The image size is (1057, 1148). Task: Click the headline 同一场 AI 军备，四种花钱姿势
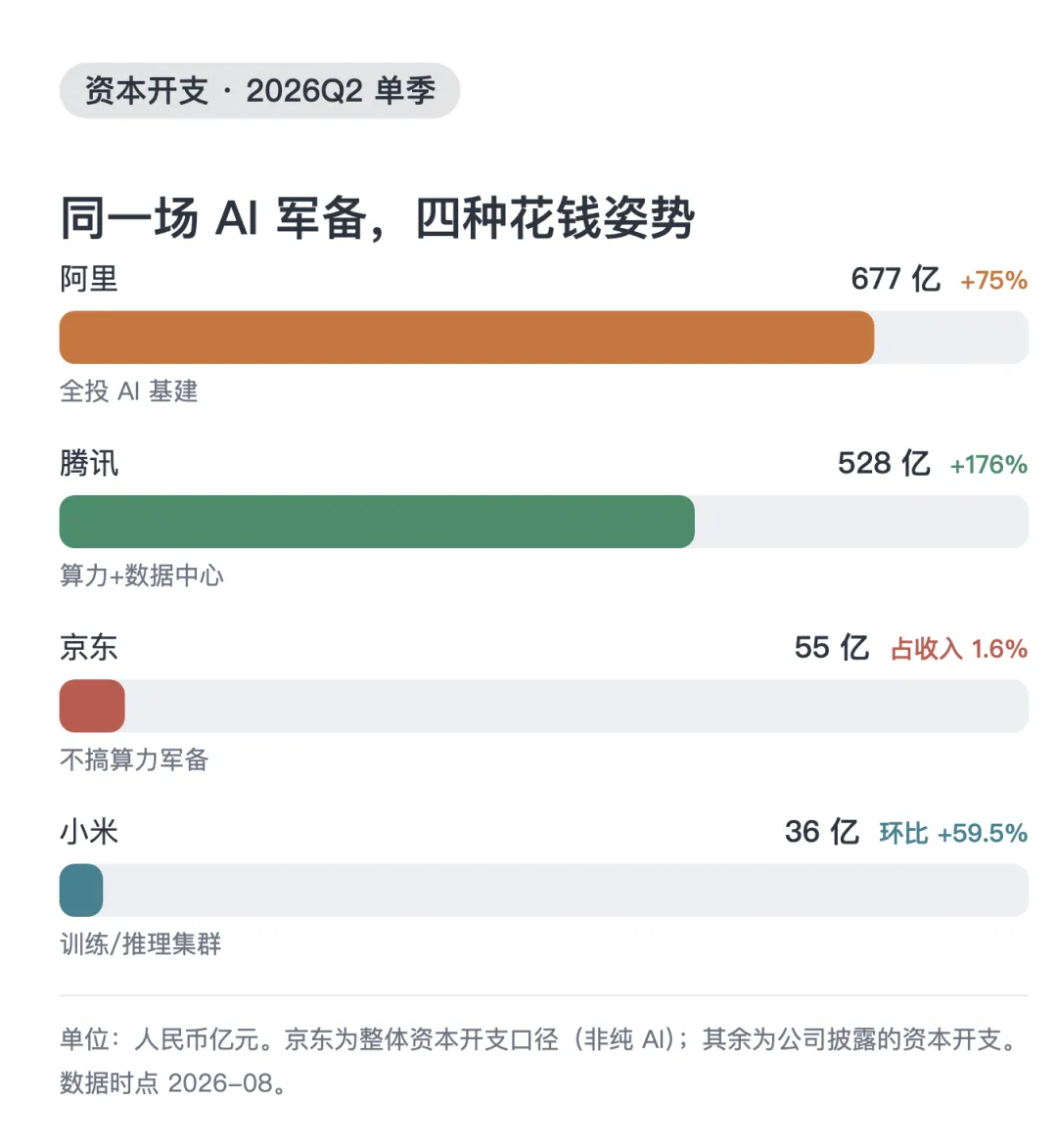tap(377, 218)
